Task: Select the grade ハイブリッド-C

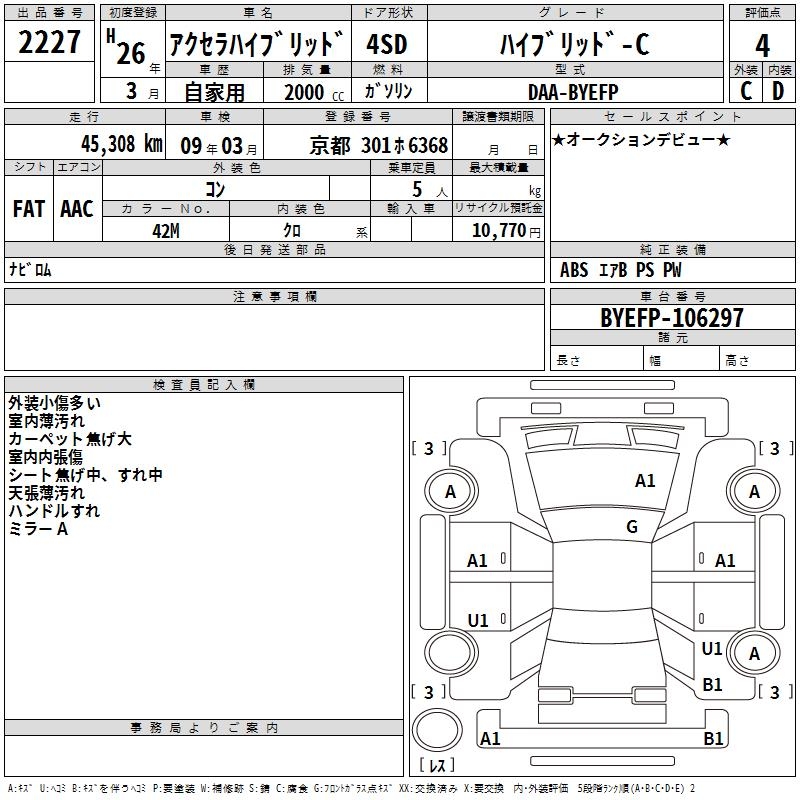Action: (574, 43)
